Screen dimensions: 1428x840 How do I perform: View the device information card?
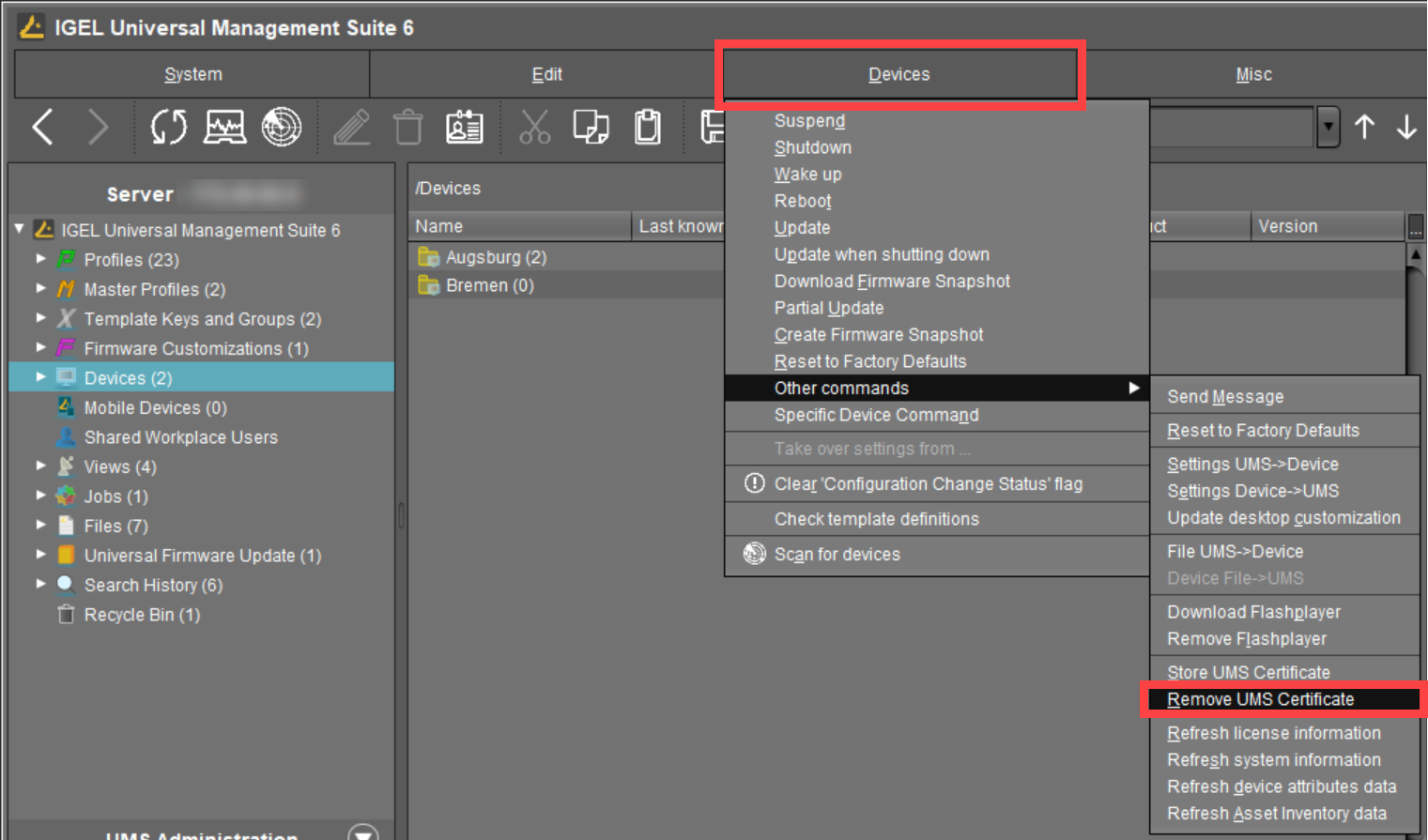click(x=464, y=127)
